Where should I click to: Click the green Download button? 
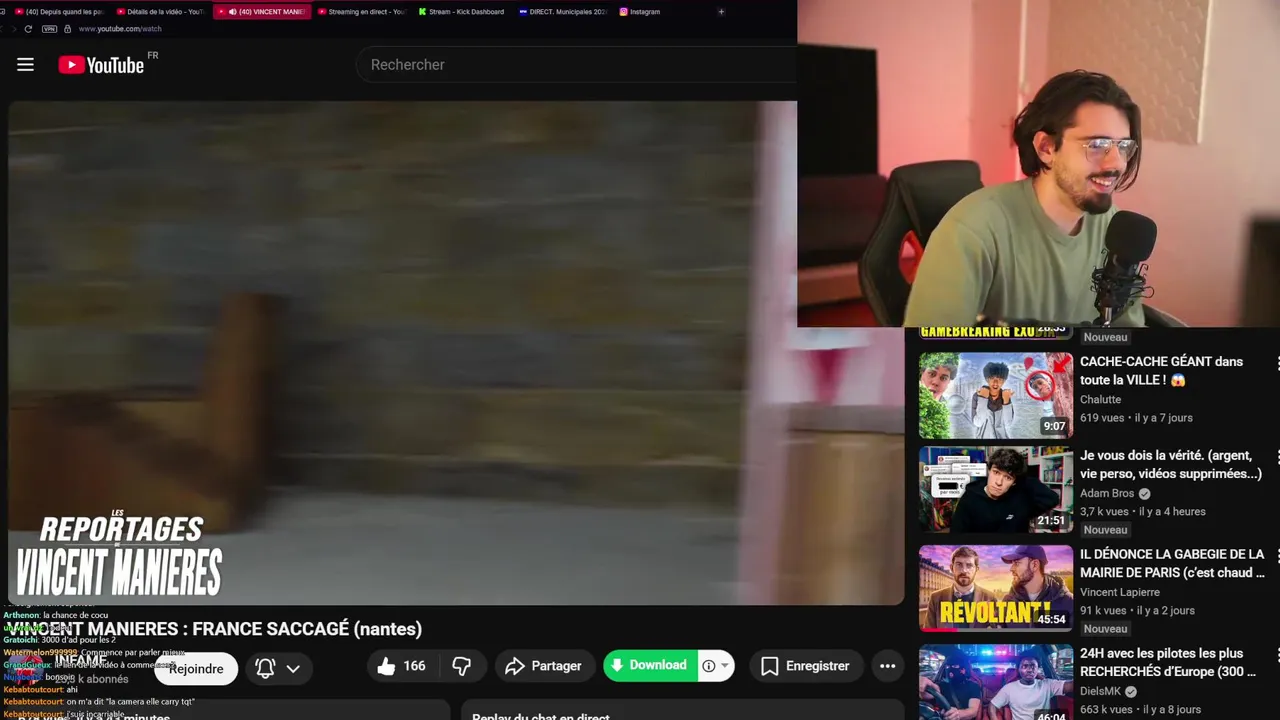[x=649, y=666]
